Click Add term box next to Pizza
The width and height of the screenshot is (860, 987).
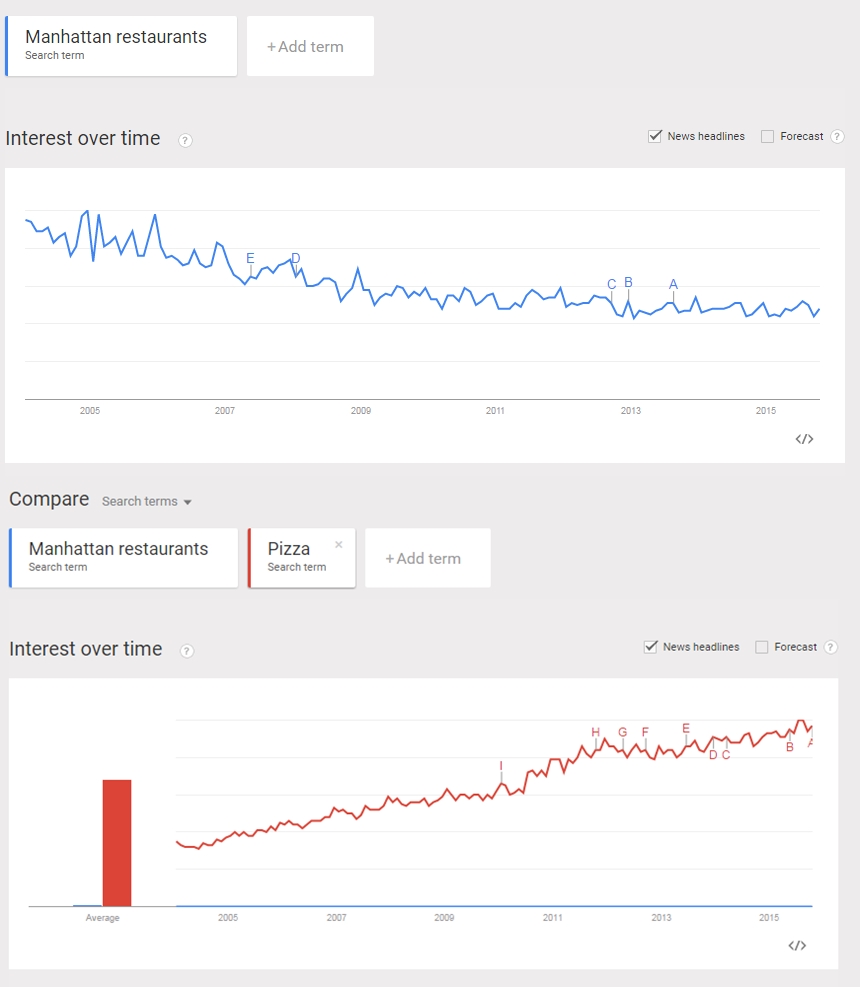427,558
